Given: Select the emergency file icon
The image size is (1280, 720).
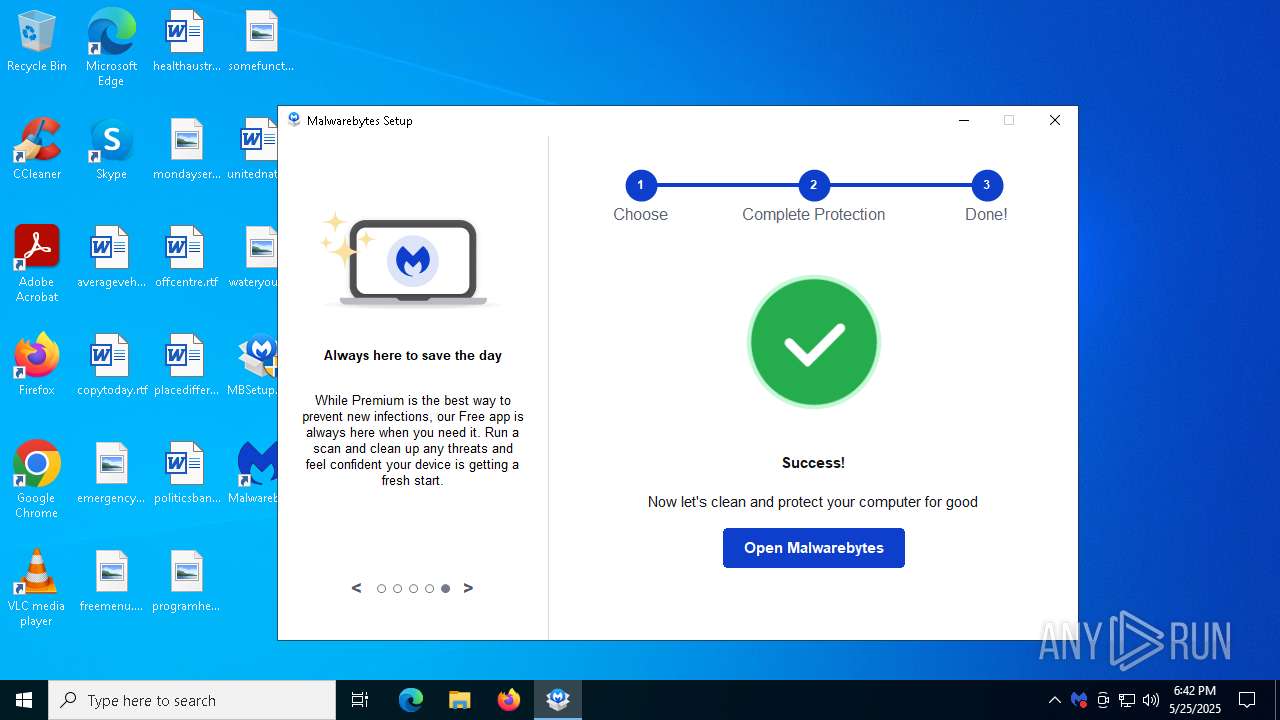Looking at the screenshot, I should 111,474.
